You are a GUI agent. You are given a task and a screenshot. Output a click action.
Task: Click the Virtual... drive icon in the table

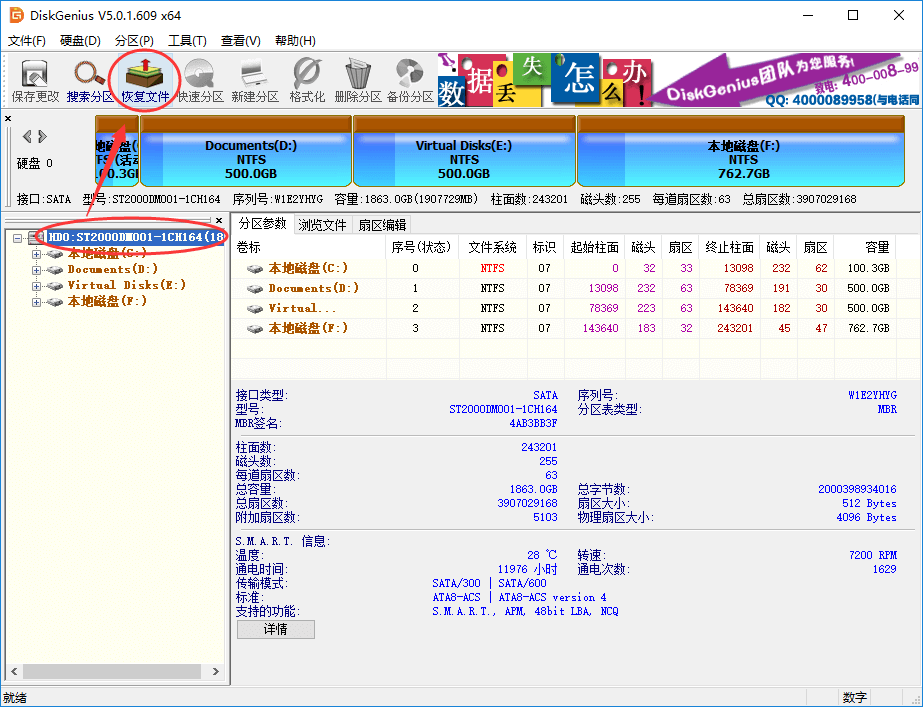(x=254, y=308)
